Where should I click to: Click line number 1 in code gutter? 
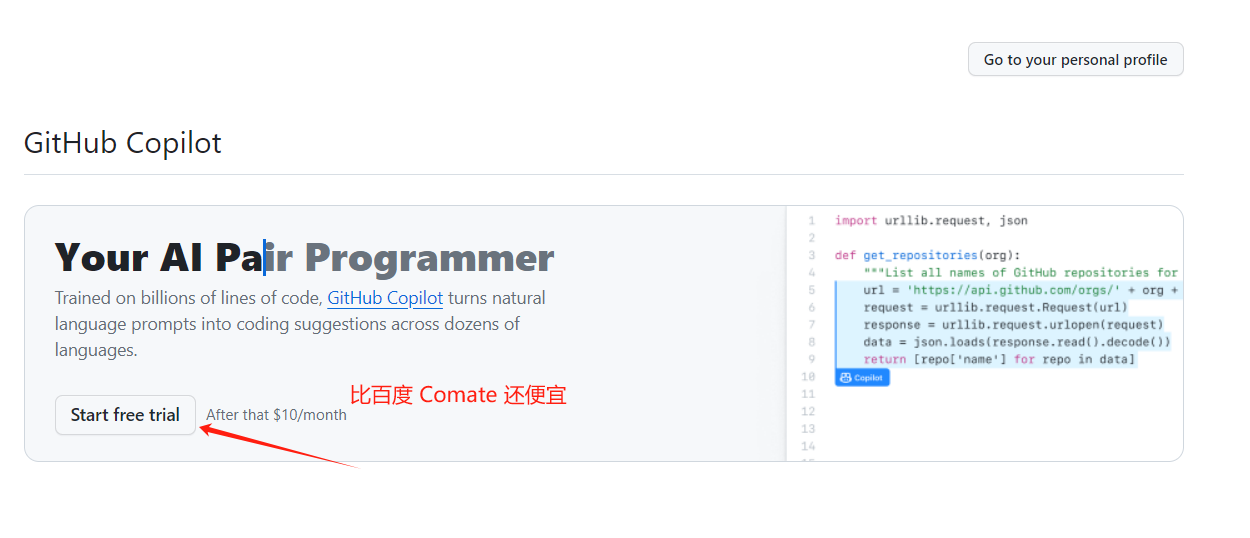click(811, 221)
